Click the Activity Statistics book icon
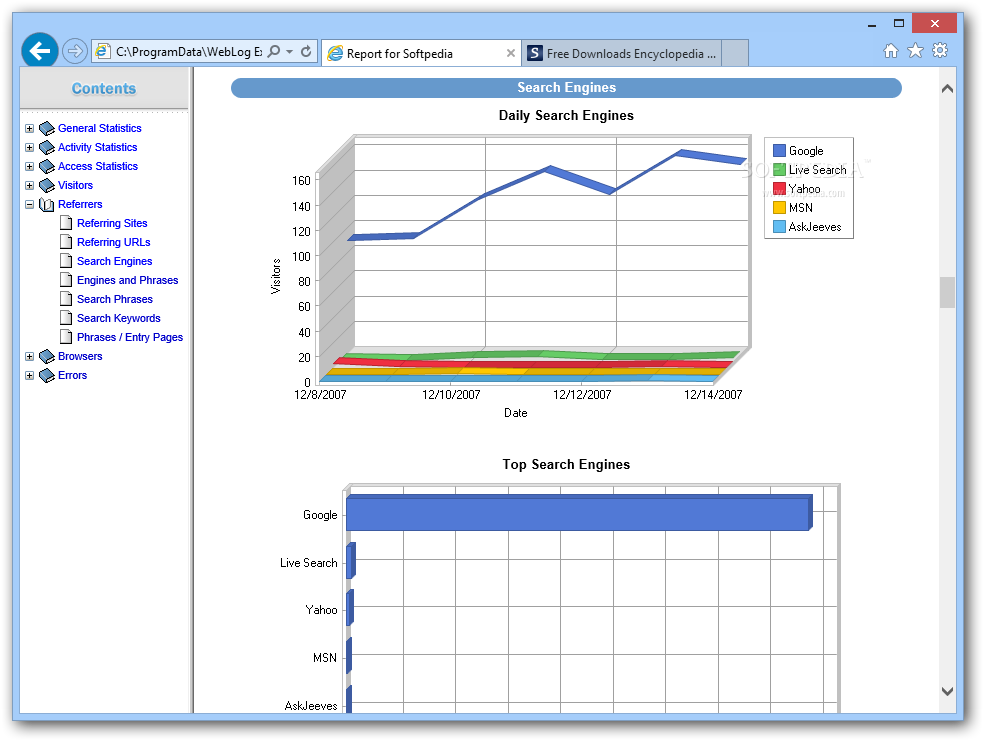The width and height of the screenshot is (984, 741). [x=46, y=147]
